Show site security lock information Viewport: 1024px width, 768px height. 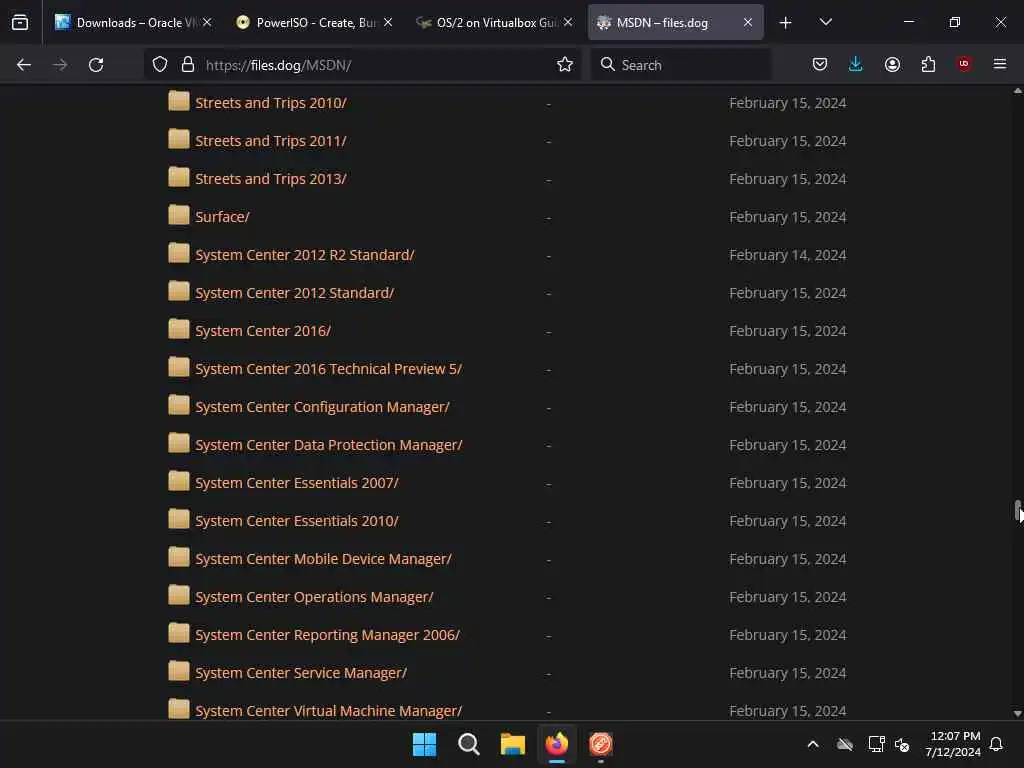pos(188,65)
